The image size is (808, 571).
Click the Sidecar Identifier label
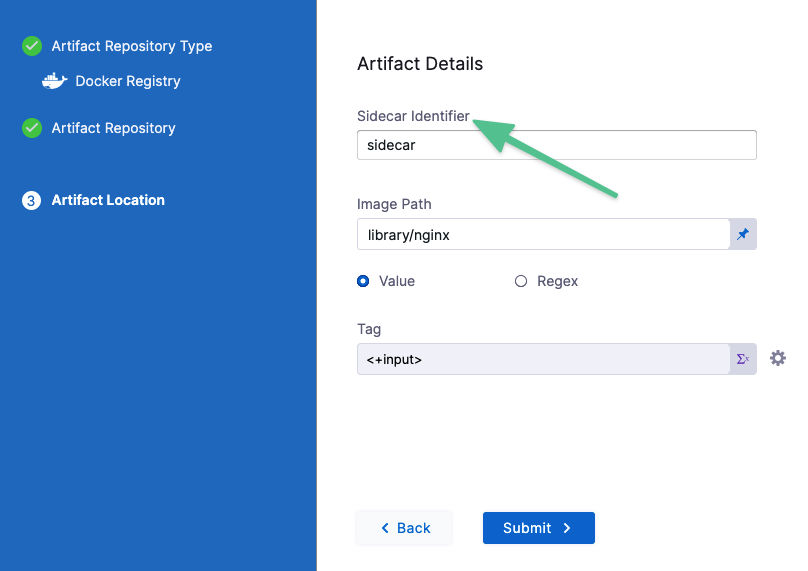(413, 116)
